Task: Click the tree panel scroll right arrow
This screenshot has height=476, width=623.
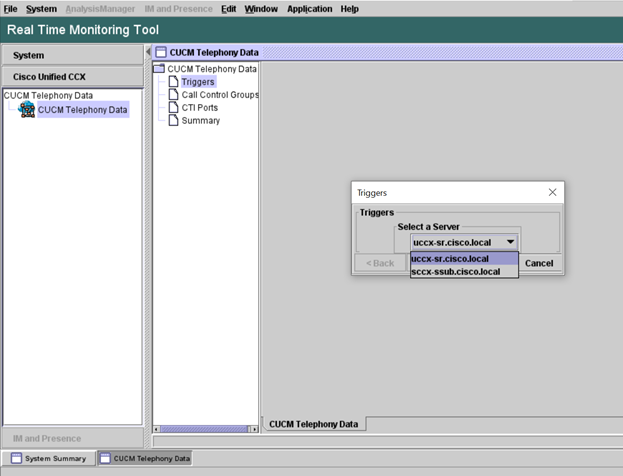Action: pos(255,429)
